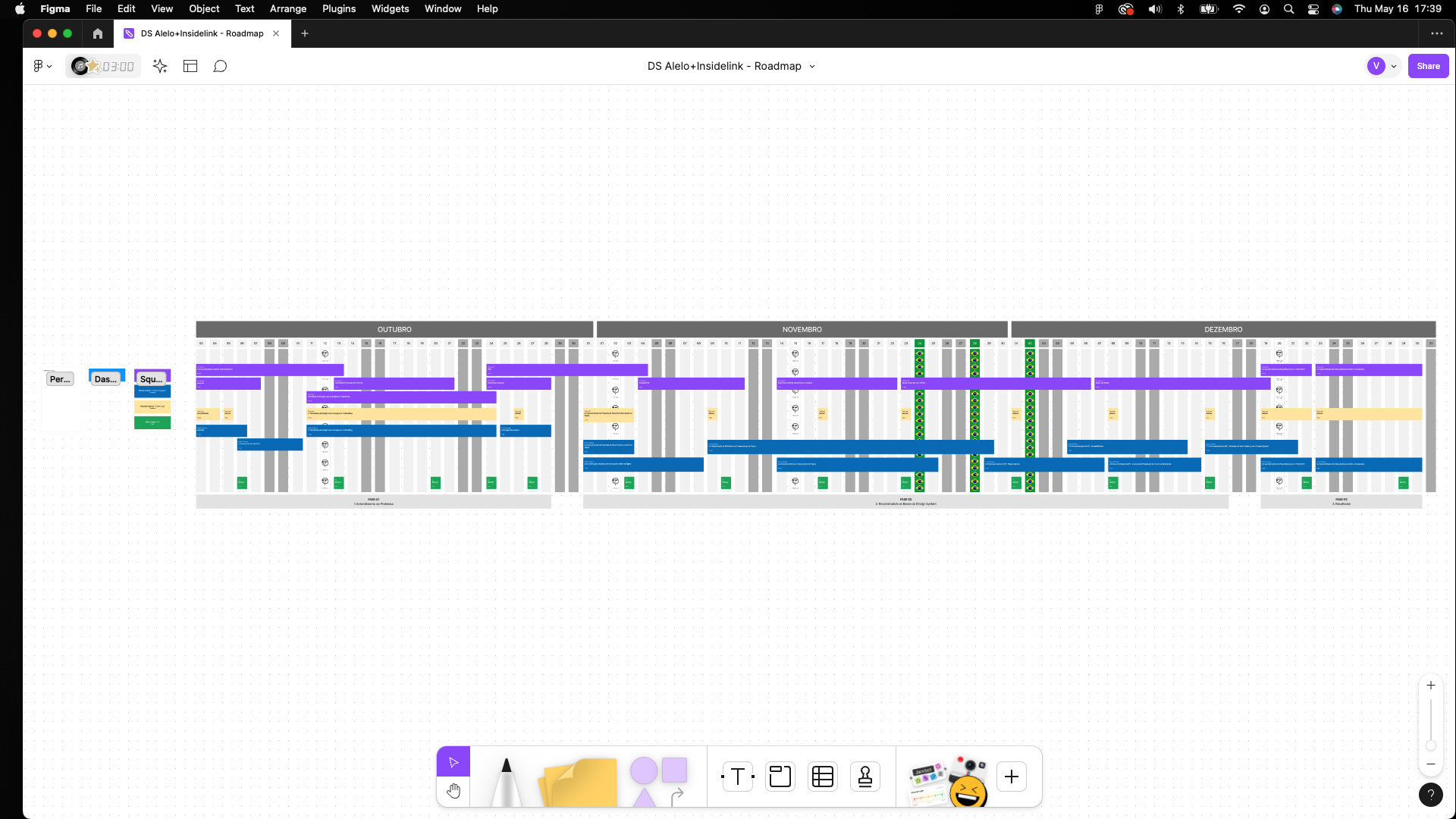Toggle the layout panel icon
This screenshot has height=819, width=1456.
(x=190, y=67)
